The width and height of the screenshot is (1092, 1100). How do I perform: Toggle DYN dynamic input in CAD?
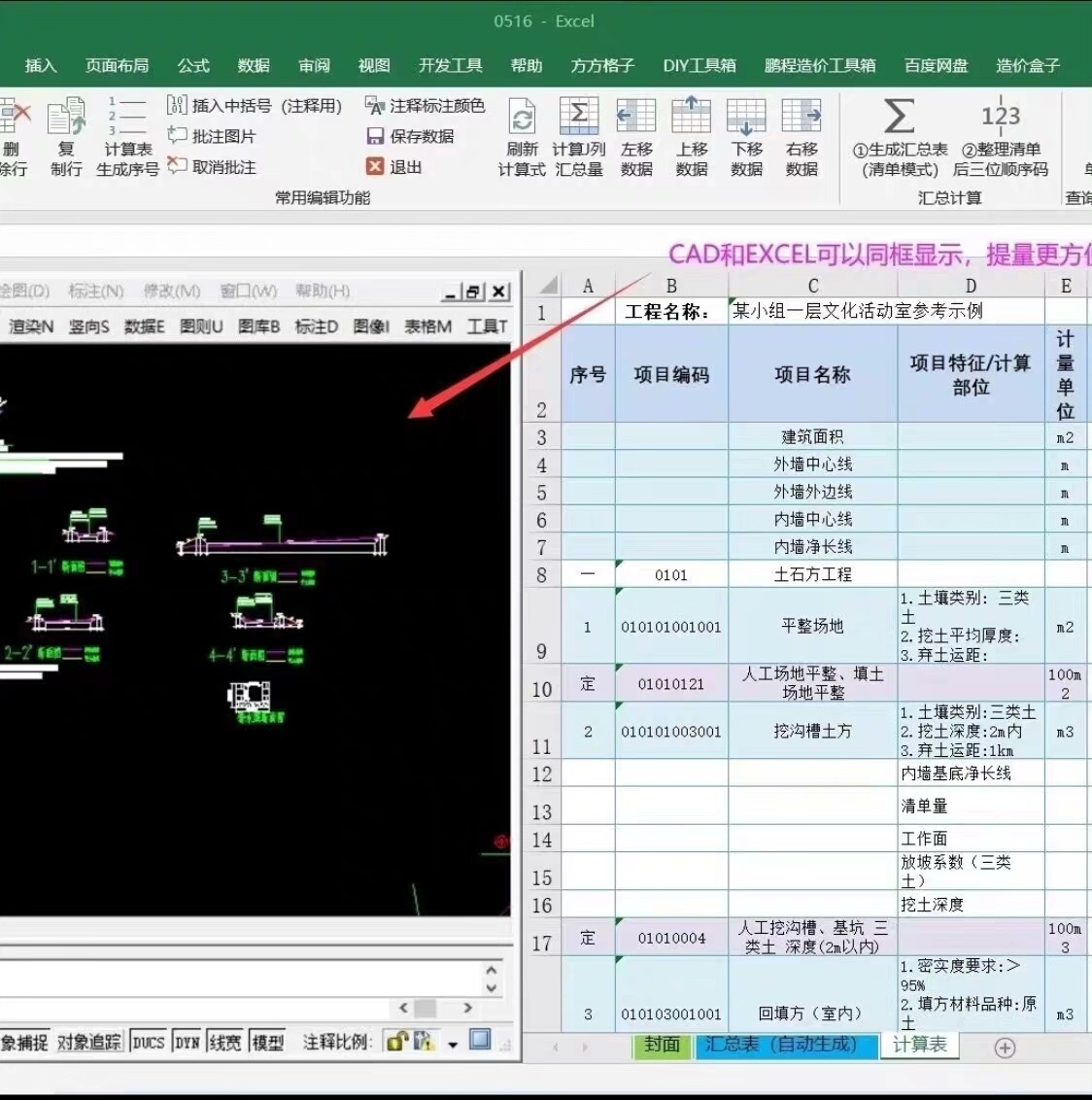coord(187,1042)
